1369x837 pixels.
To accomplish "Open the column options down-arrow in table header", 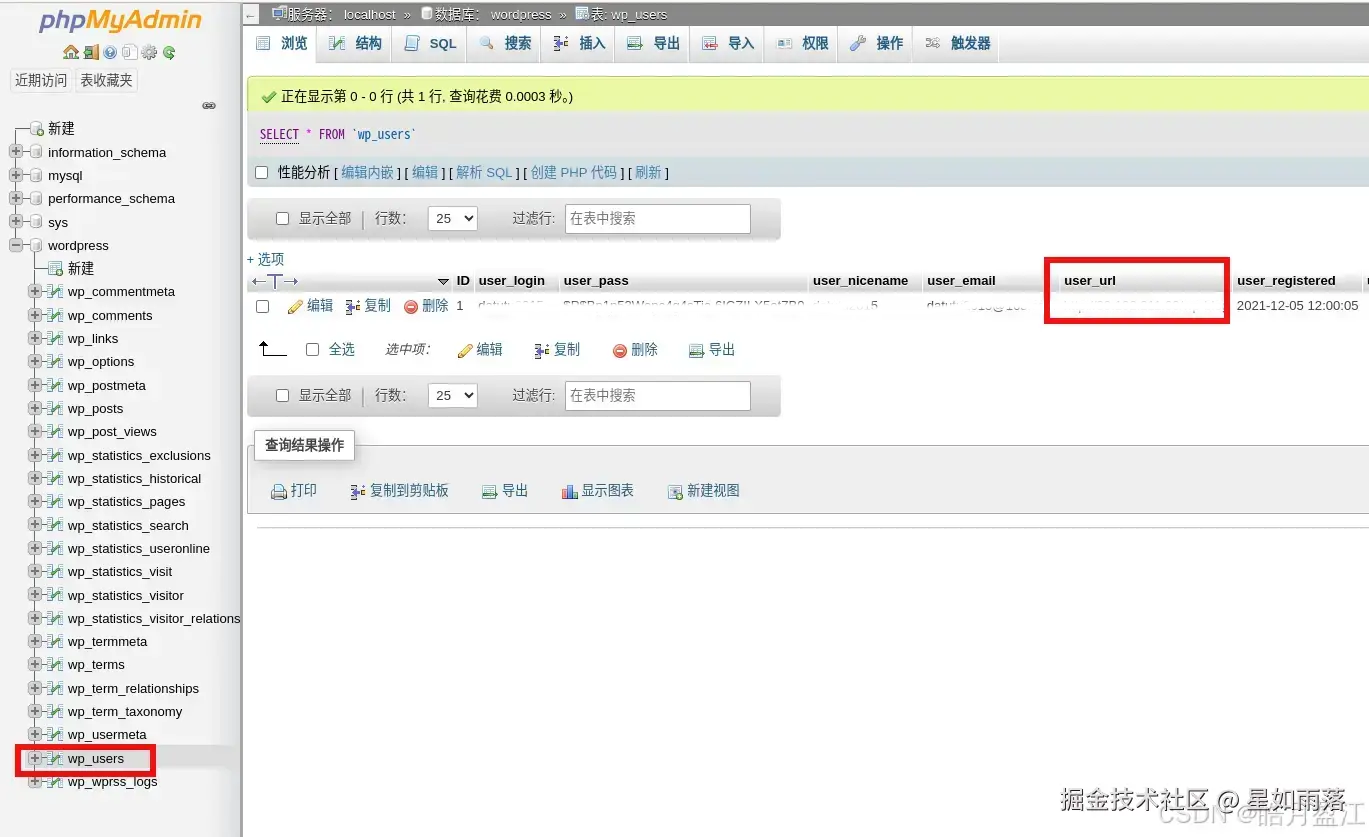I will tap(444, 281).
